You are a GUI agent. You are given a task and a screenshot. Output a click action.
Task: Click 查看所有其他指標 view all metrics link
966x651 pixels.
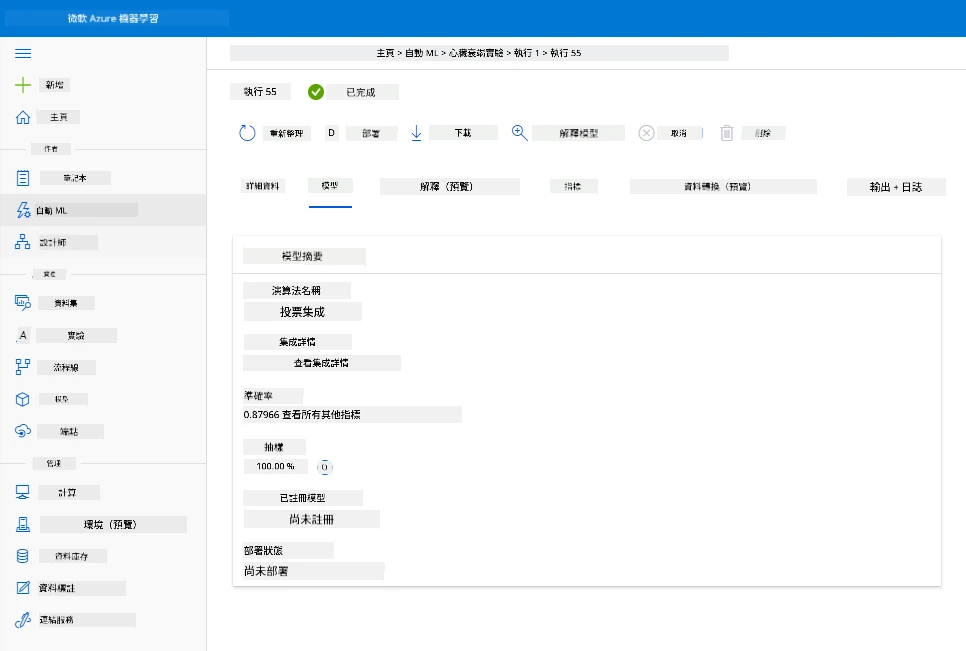321,415
